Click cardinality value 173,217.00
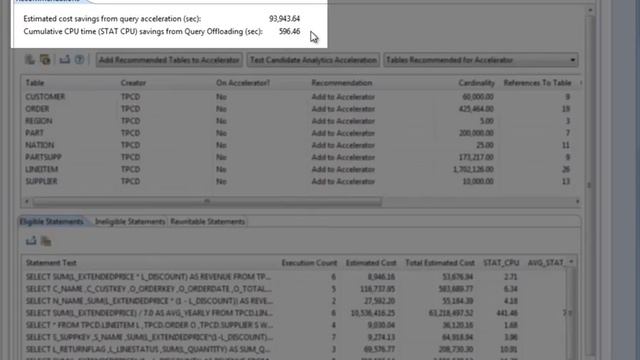The height and width of the screenshot is (360, 640). coord(476,157)
